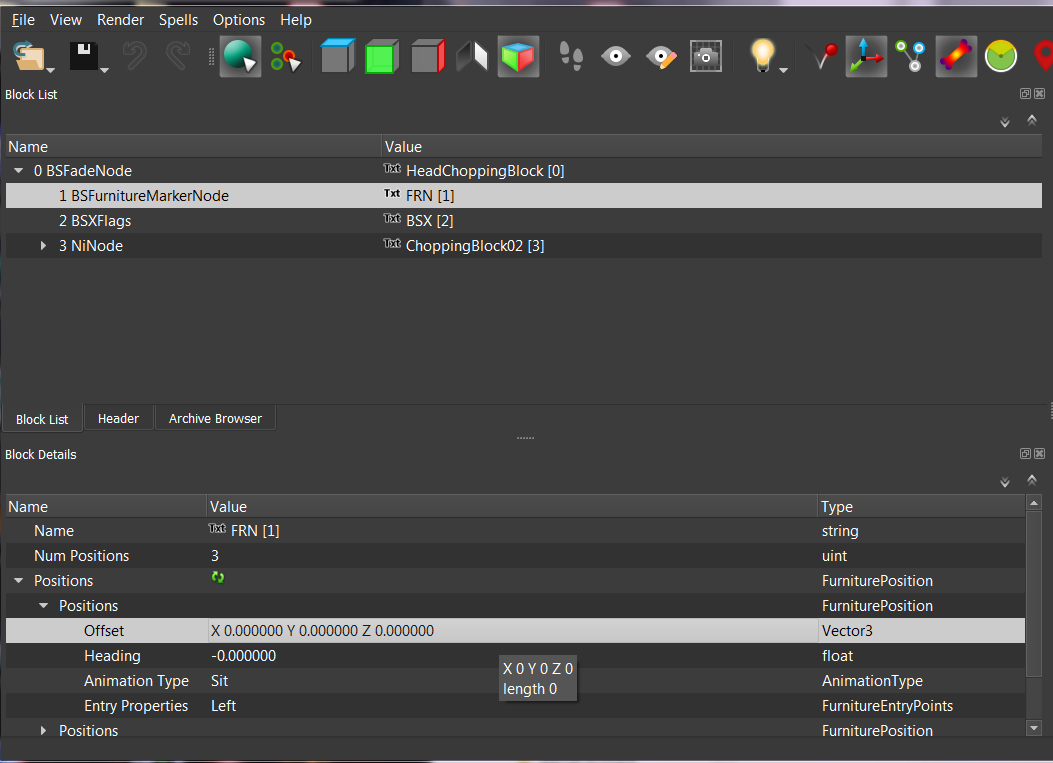Sort by Block Details Type column header
Image resolution: width=1053 pixels, height=763 pixels.
coord(921,506)
